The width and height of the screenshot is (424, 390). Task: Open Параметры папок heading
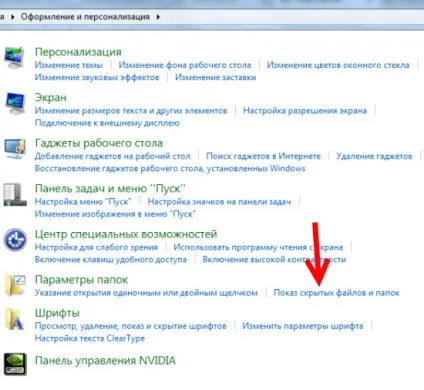81,280
